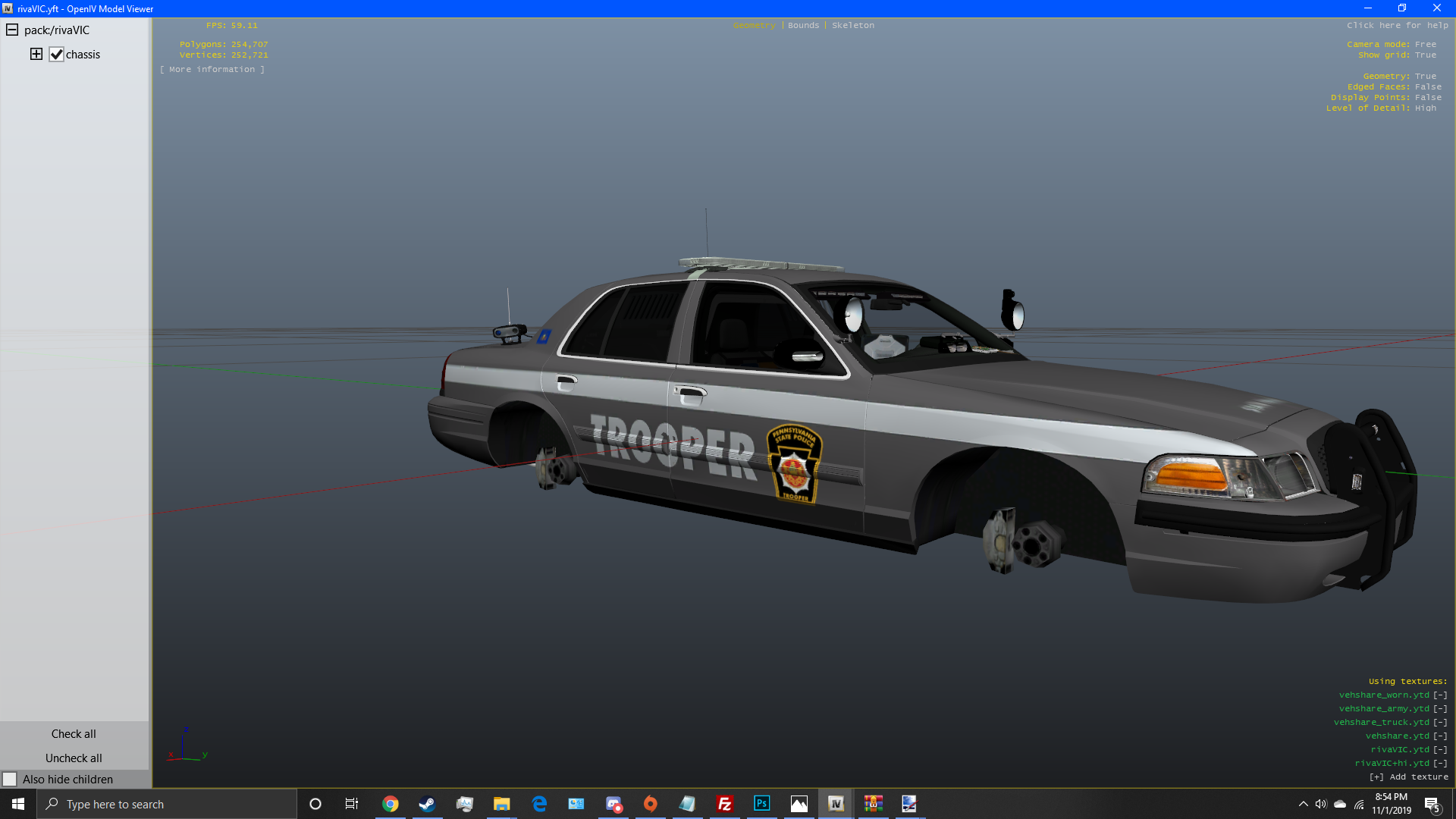Open Origin from the taskbar
The image size is (1456, 819).
(x=650, y=804)
